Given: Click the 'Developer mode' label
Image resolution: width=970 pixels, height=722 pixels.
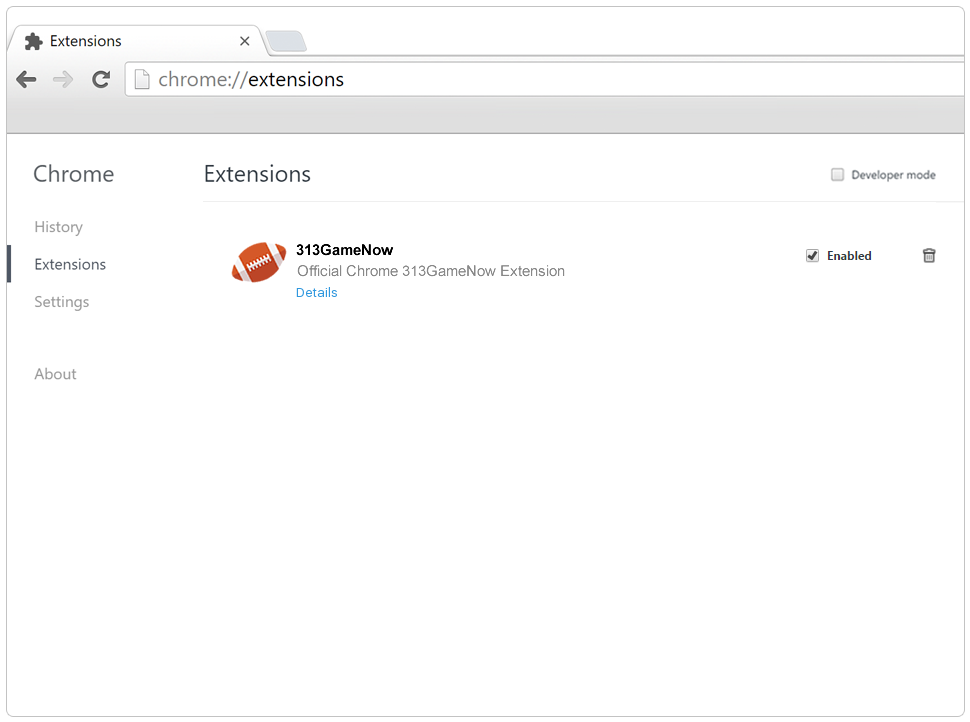Looking at the screenshot, I should point(893,175).
